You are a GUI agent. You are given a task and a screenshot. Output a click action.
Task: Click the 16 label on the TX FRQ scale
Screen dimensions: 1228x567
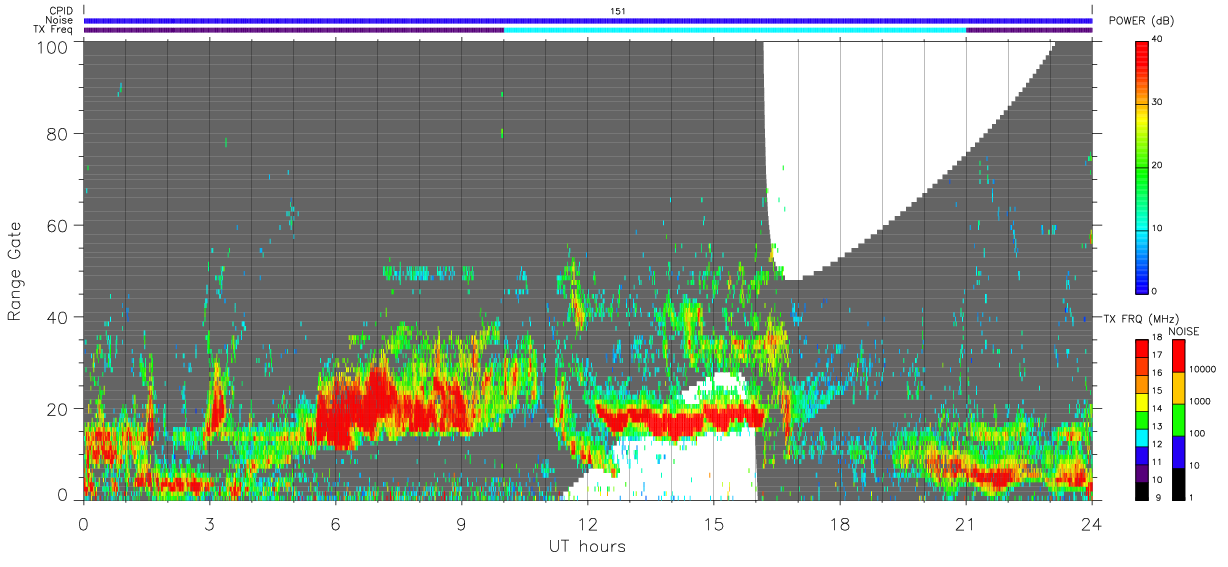click(x=1157, y=373)
